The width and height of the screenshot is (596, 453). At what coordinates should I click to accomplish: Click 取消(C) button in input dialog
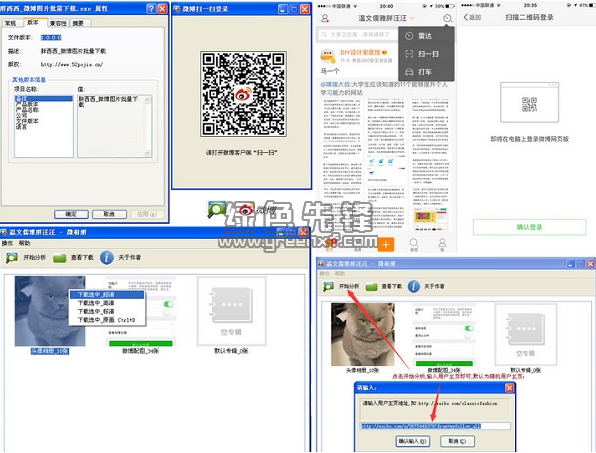point(457,441)
